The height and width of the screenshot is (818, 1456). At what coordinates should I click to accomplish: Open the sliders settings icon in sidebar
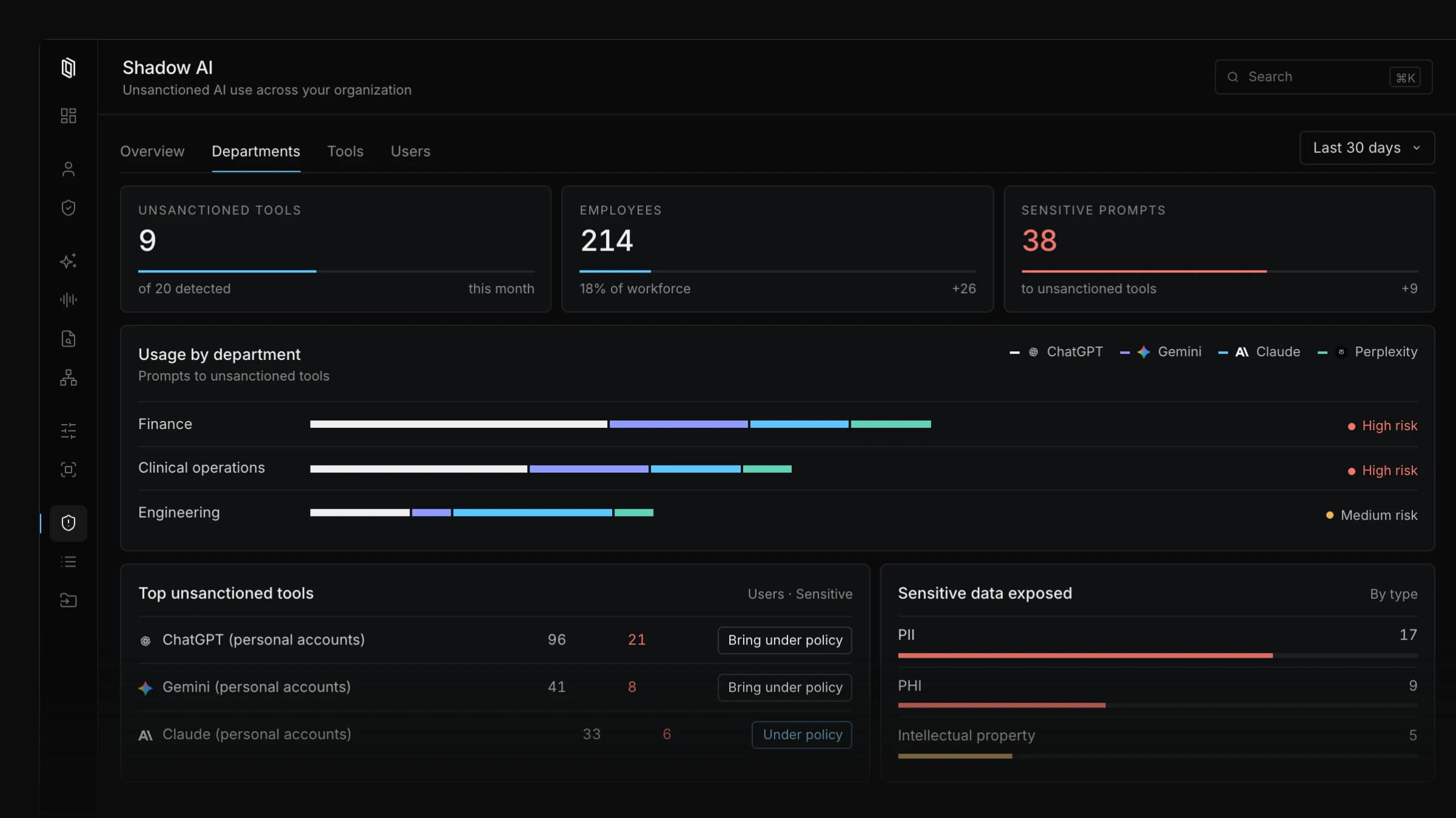[69, 431]
